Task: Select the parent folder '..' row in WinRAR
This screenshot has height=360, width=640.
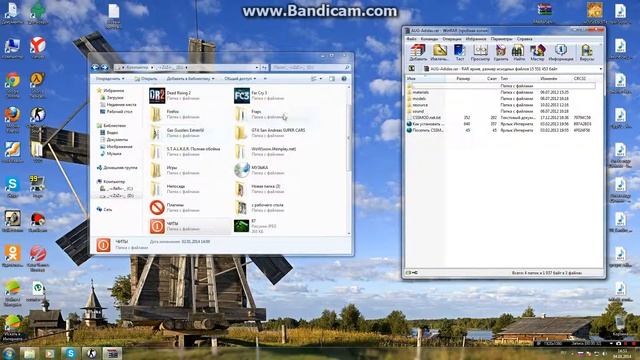Action: pyautogui.click(x=500, y=86)
